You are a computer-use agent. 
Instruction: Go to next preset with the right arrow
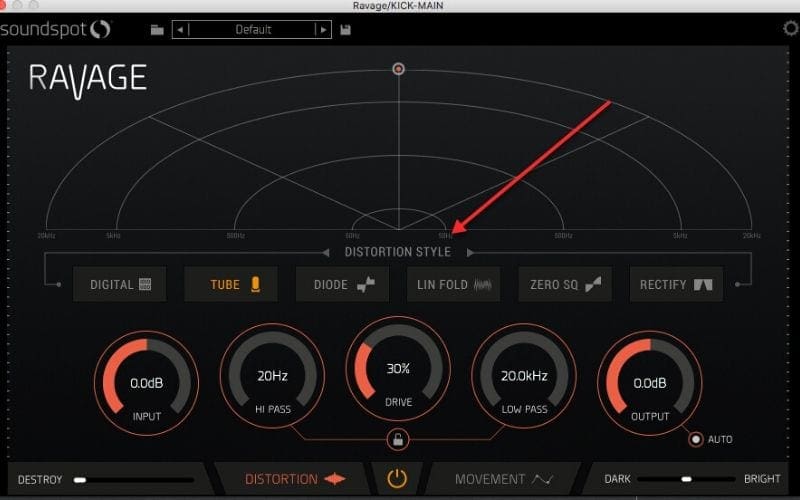tap(323, 30)
